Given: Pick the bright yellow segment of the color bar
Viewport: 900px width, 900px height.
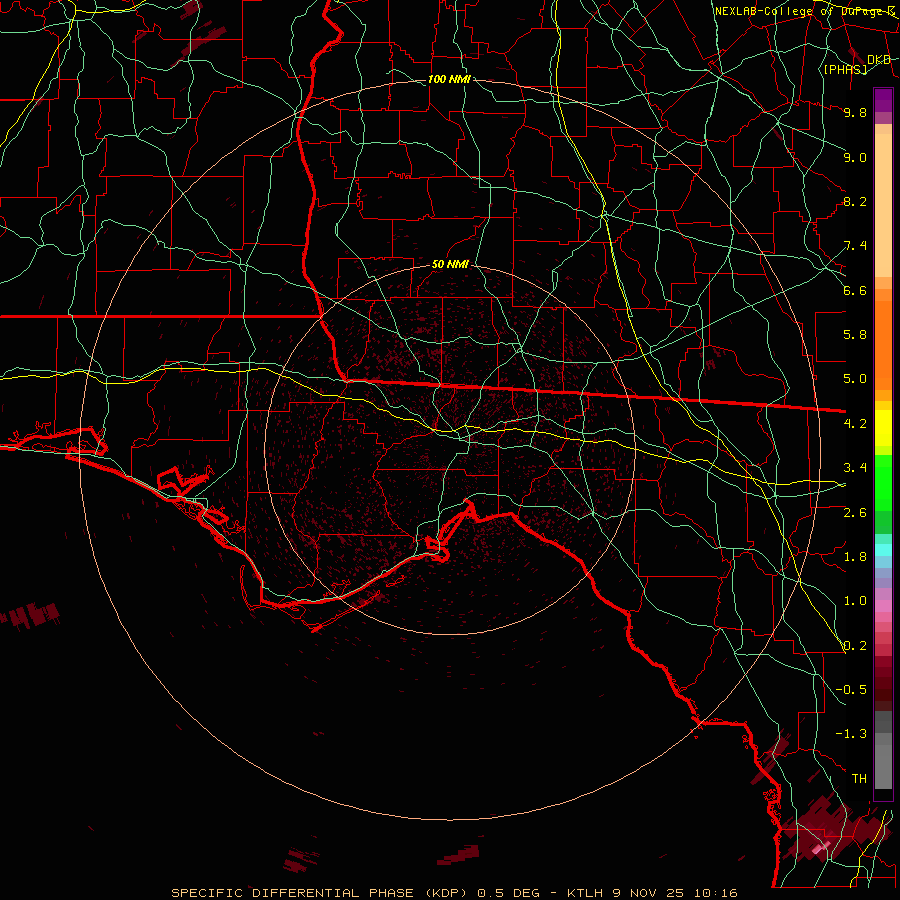Looking at the screenshot, I should (x=883, y=428).
